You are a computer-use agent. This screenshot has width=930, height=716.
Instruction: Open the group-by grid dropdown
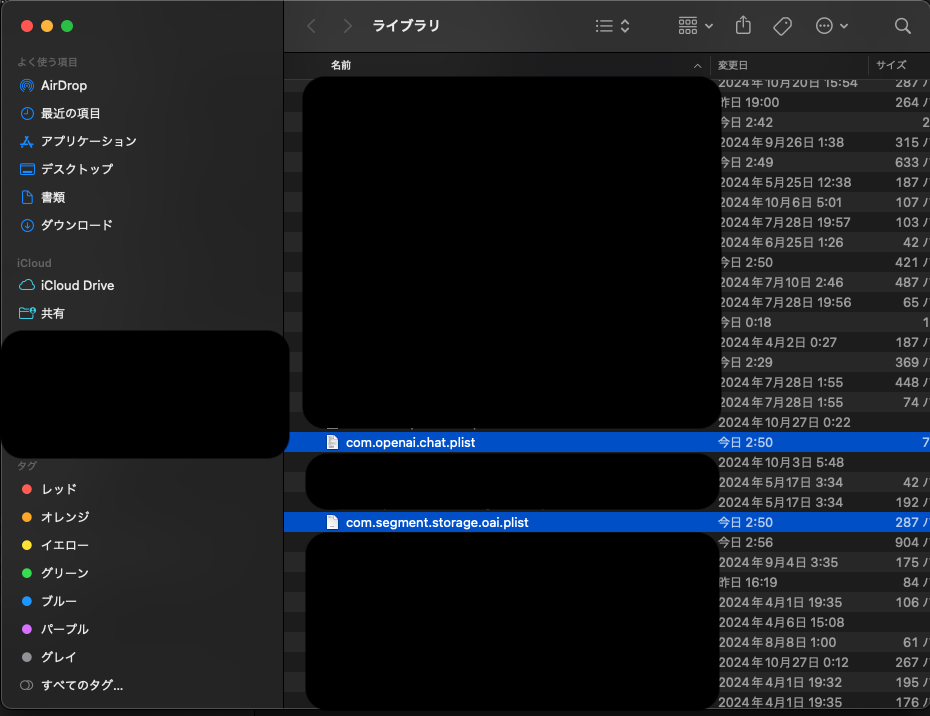(695, 26)
